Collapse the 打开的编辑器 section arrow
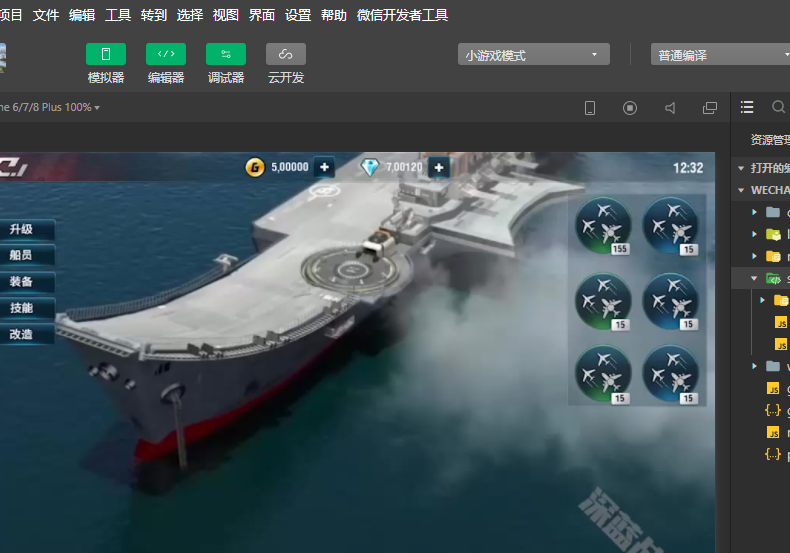The image size is (790, 553). (x=741, y=168)
